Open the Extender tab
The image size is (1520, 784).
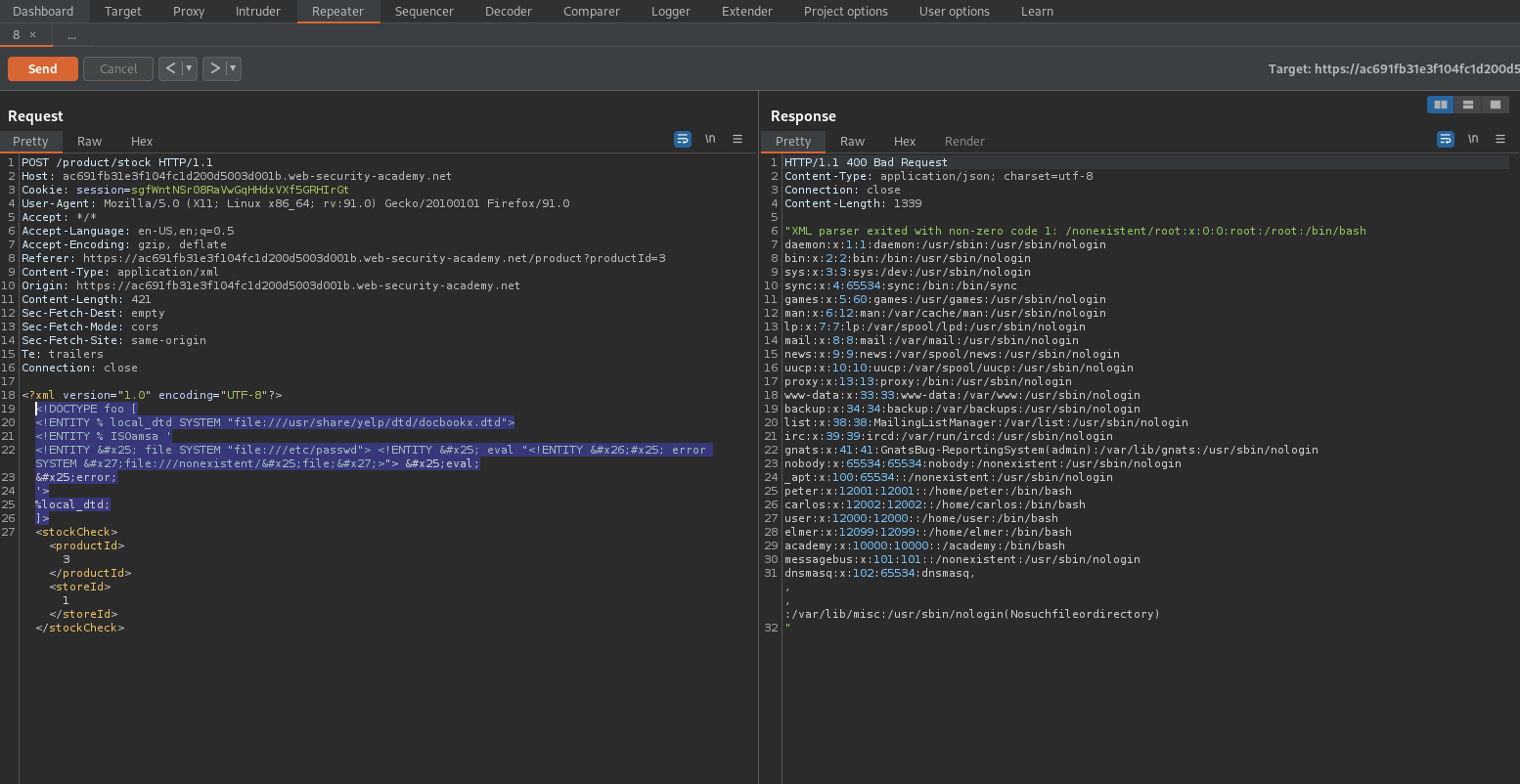tap(747, 11)
